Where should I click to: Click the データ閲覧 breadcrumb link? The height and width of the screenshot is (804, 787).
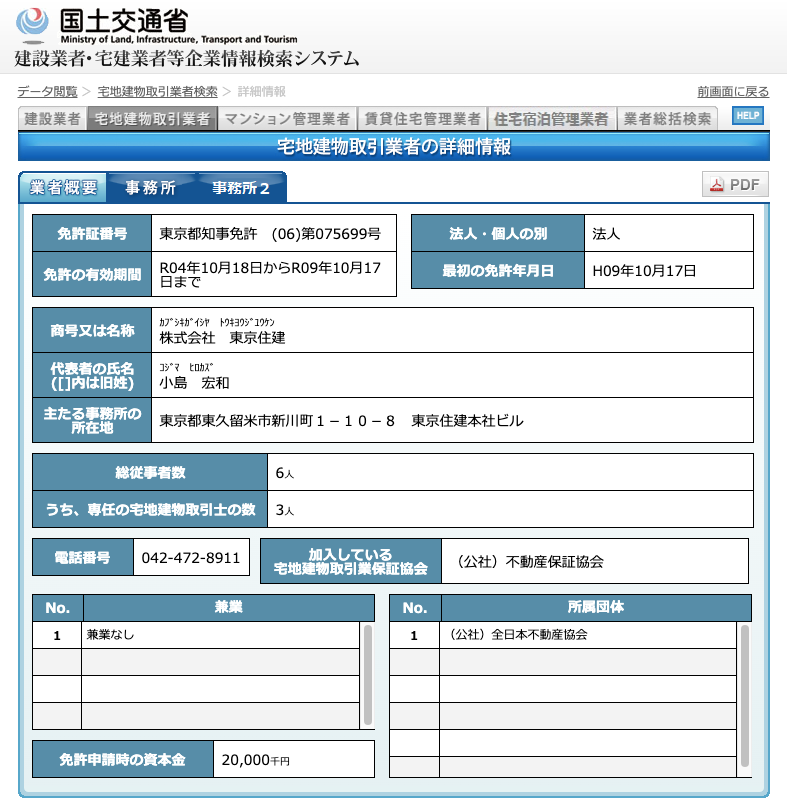click(x=47, y=91)
